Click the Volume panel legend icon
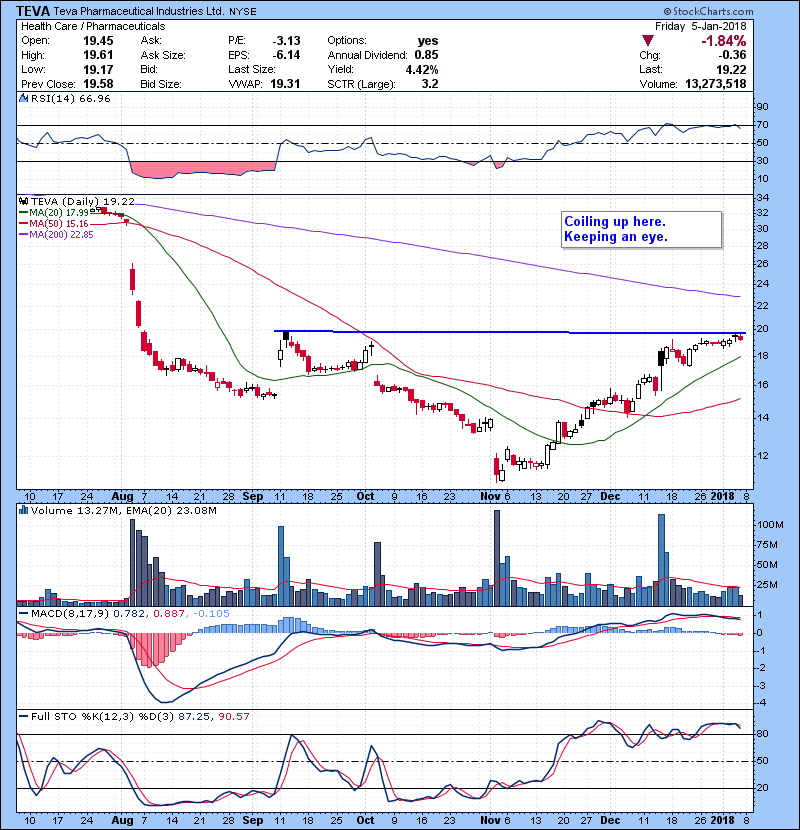This screenshot has width=800, height=830. click(23, 511)
